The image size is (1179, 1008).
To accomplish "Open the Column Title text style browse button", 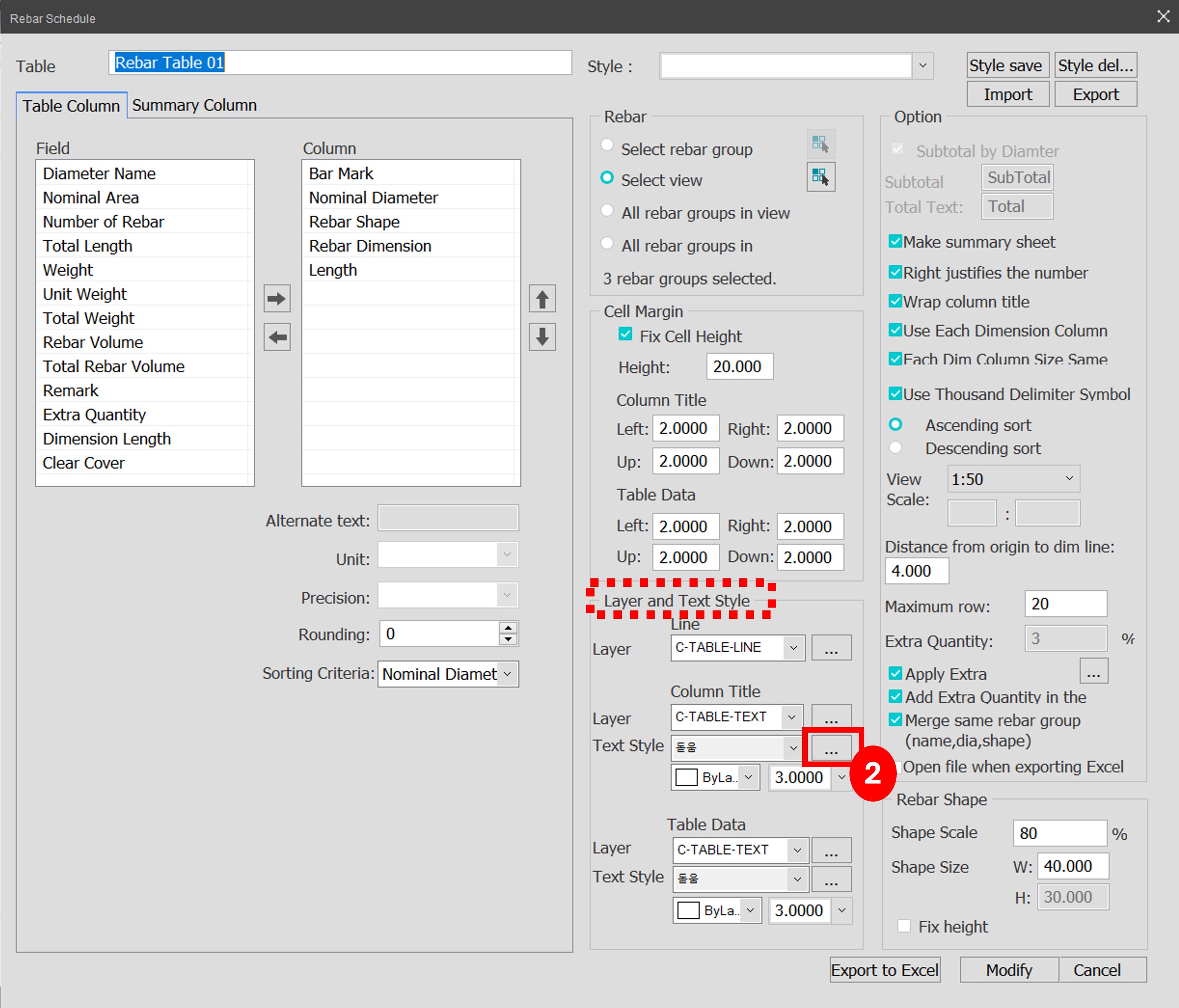I will [x=831, y=747].
